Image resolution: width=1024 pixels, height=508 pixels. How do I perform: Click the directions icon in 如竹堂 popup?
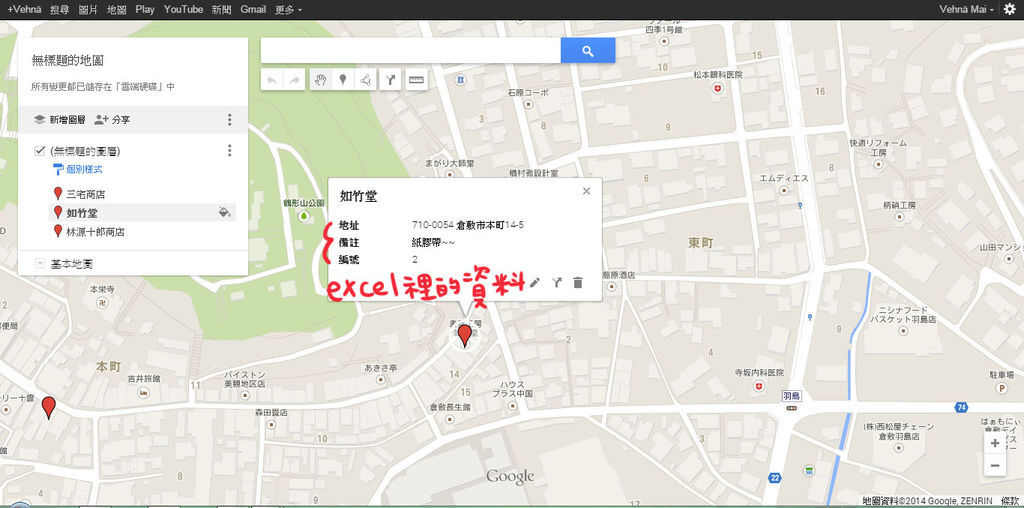pyautogui.click(x=556, y=282)
